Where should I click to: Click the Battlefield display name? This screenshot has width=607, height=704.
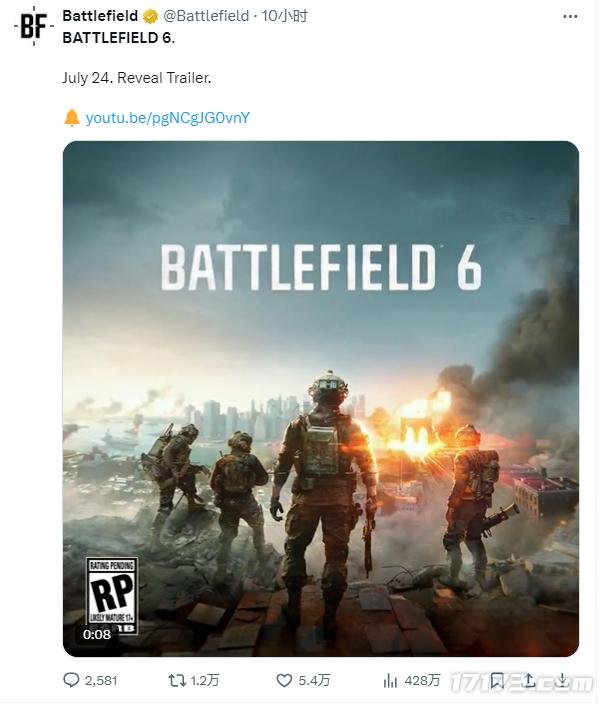100,16
